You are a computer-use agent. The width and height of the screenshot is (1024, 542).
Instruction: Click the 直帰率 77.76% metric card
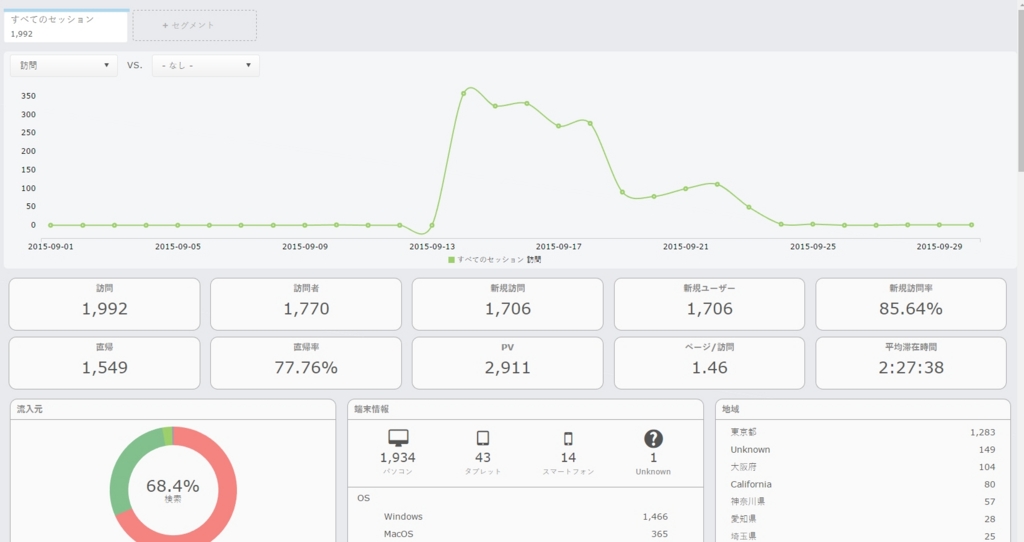click(306, 363)
